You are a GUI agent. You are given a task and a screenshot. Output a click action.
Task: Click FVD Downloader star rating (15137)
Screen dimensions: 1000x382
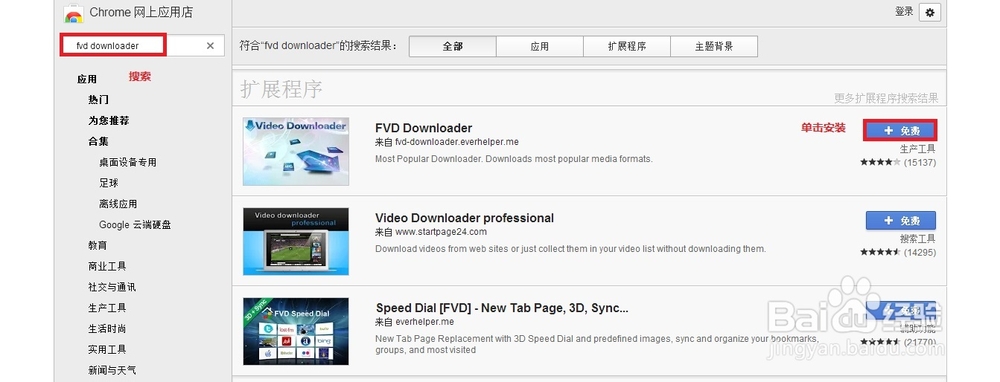click(x=898, y=163)
